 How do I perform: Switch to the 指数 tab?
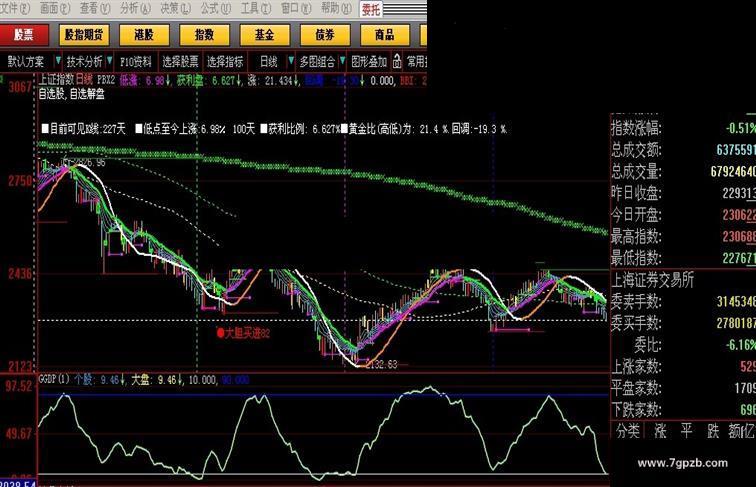[x=204, y=35]
